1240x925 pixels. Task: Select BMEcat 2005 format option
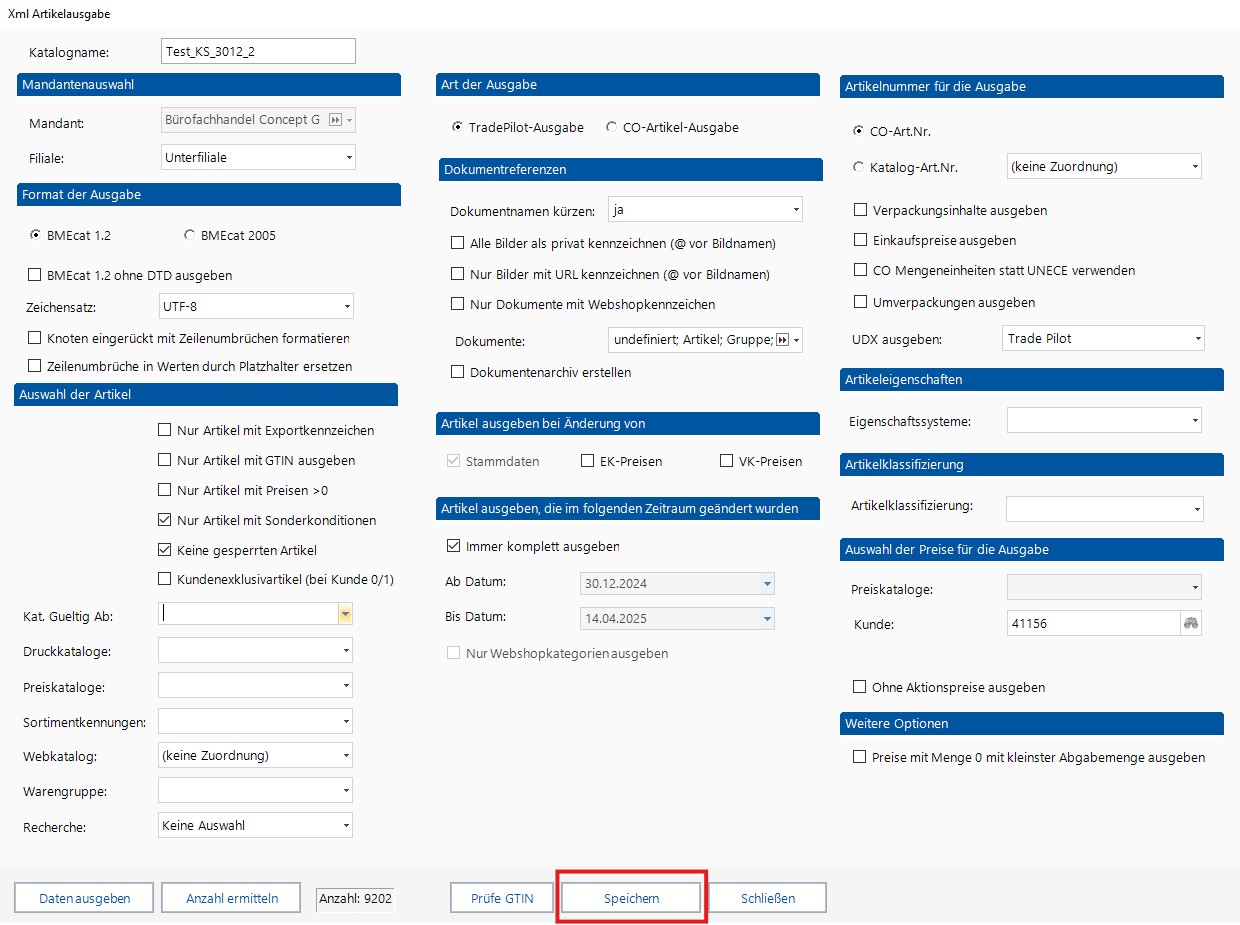(x=190, y=235)
